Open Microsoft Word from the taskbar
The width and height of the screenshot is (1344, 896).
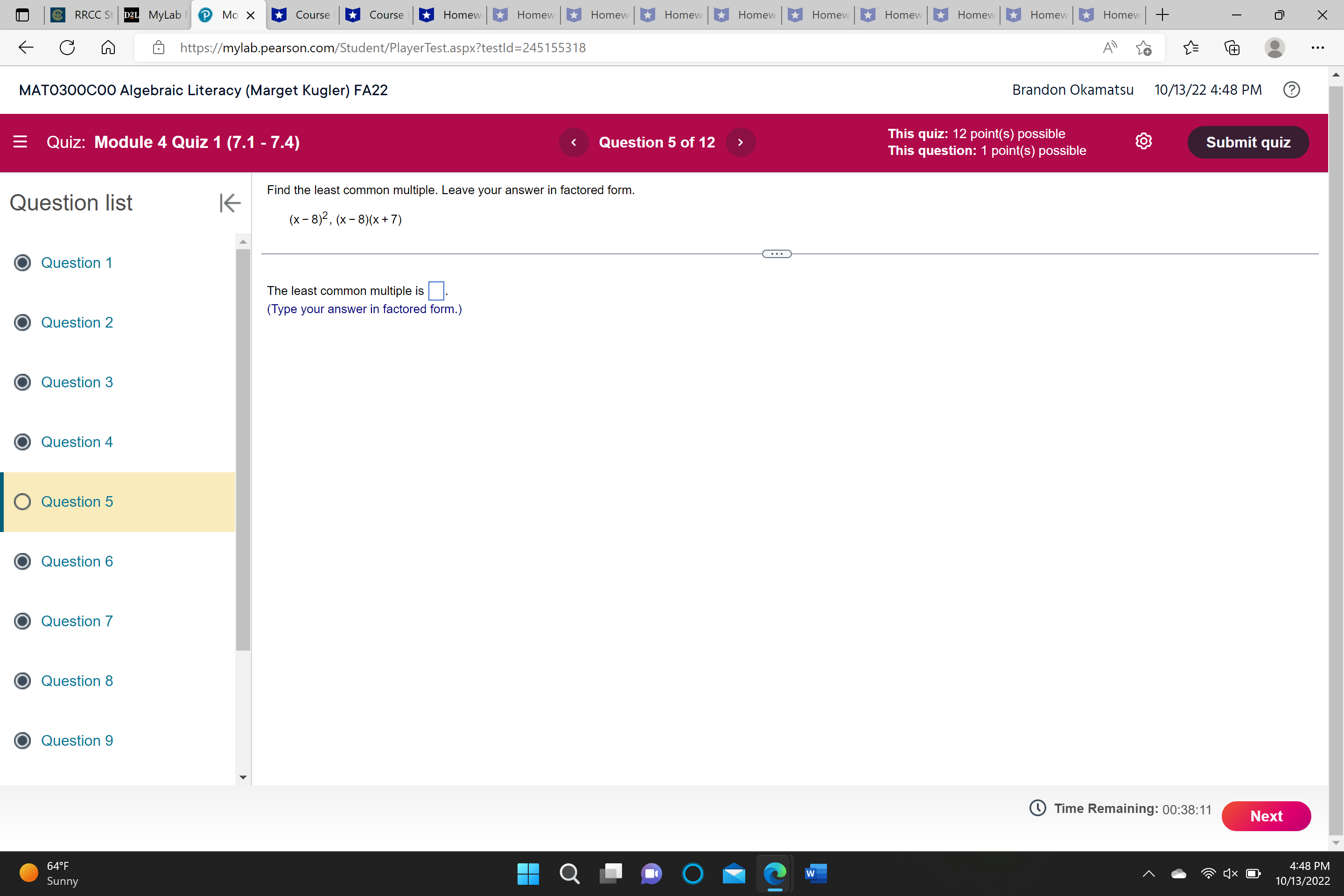coord(815,873)
